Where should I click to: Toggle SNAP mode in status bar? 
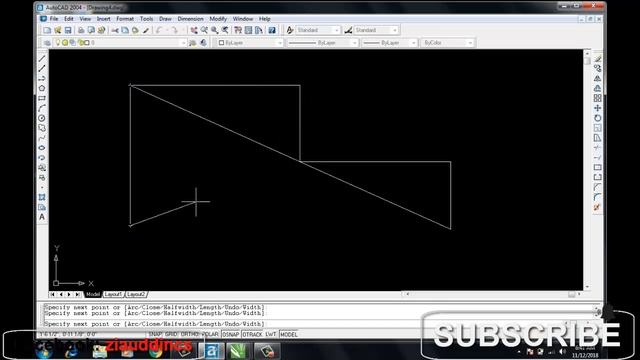pyautogui.click(x=155, y=334)
